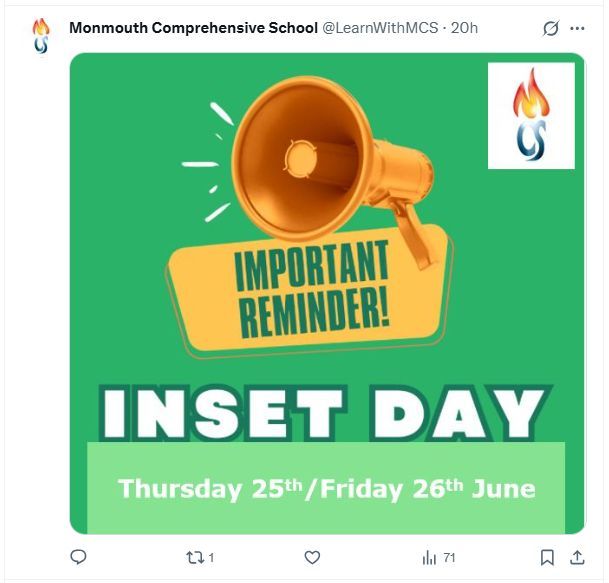Repost this tweet using retweet icon
609x583 pixels.
195,558
